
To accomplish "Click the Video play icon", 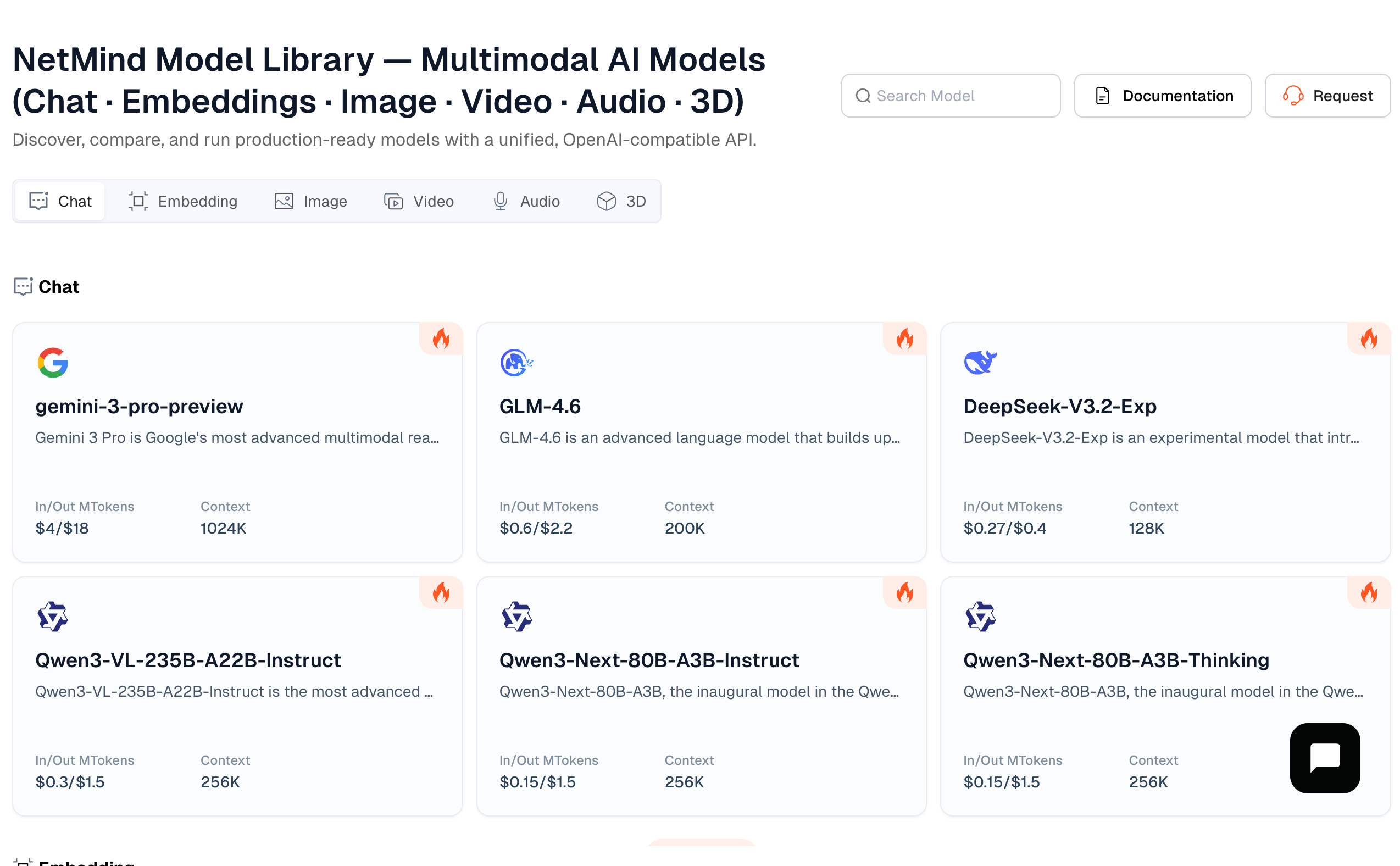I will (x=393, y=201).
